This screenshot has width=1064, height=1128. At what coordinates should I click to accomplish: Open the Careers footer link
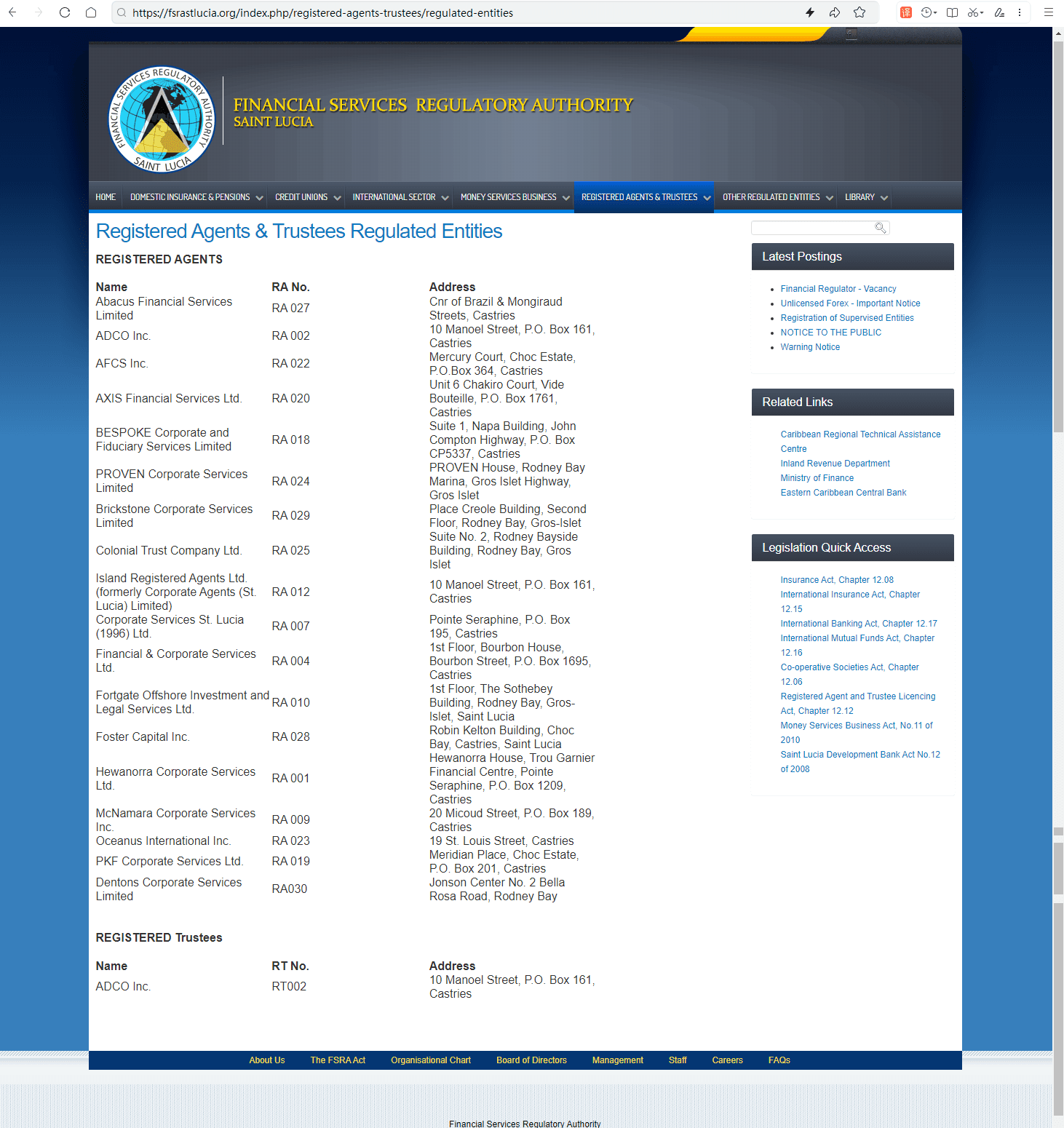(x=727, y=1060)
